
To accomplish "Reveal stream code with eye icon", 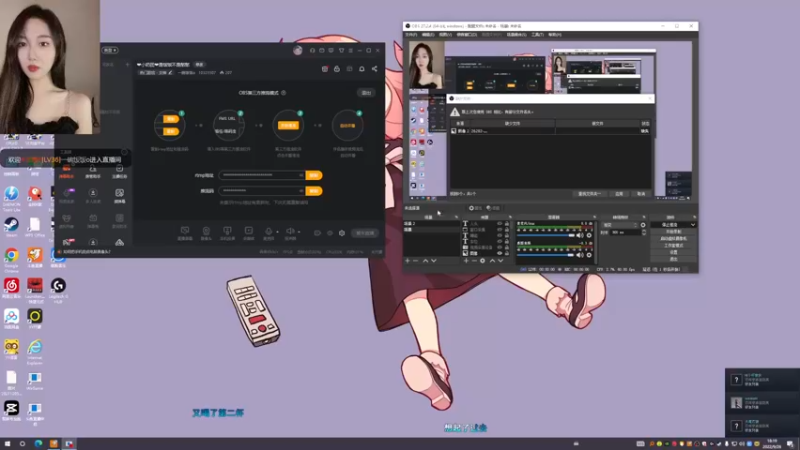I will [301, 190].
